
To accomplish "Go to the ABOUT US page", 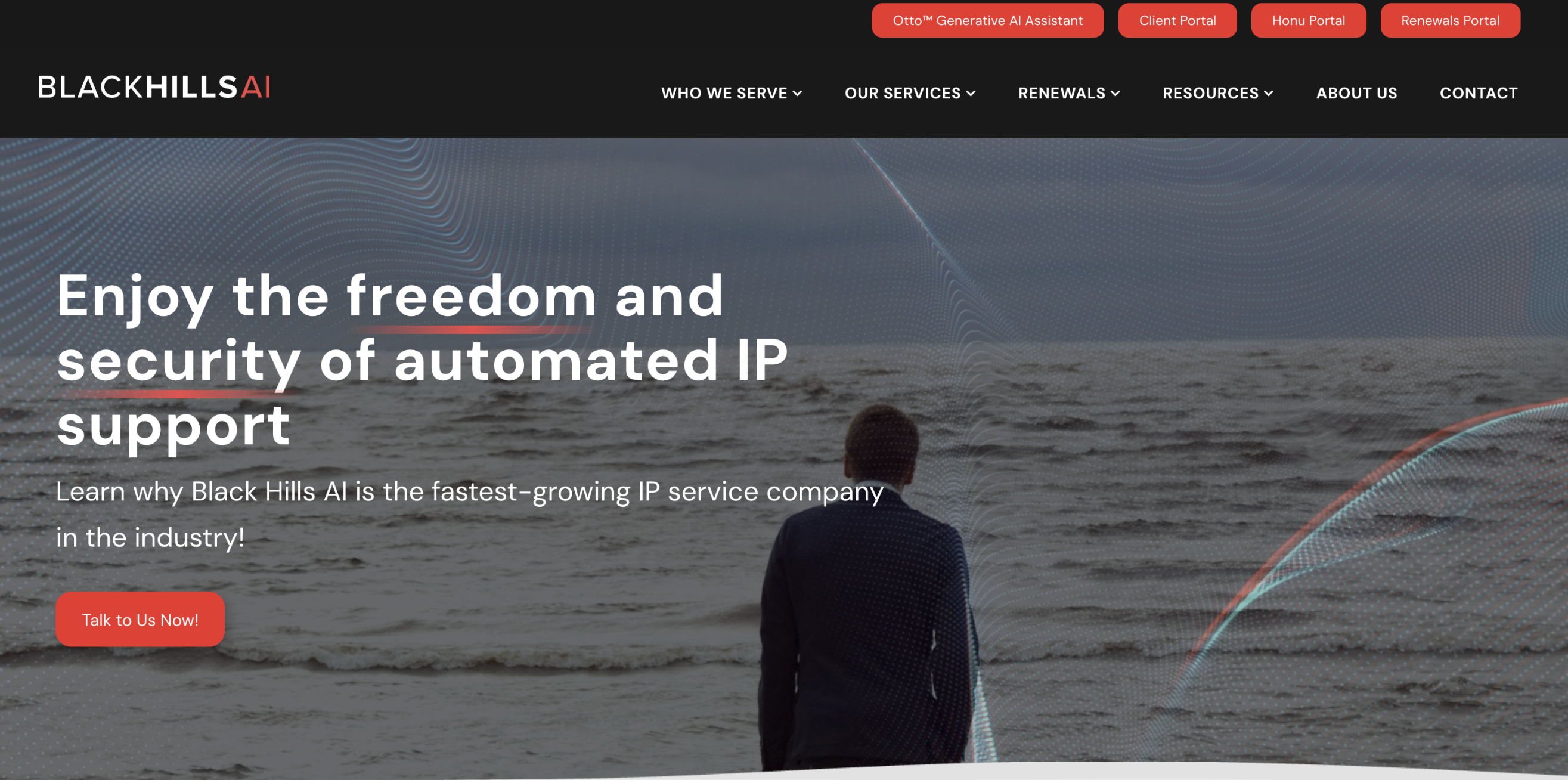I will click(x=1356, y=93).
